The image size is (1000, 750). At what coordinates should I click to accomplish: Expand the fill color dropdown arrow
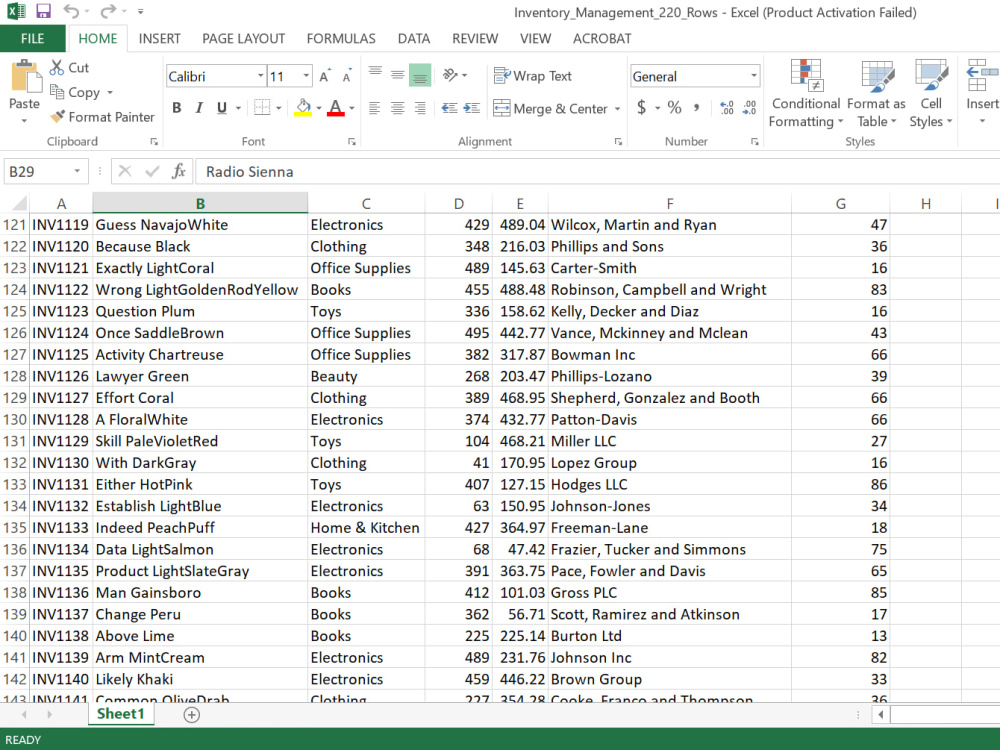point(318,108)
